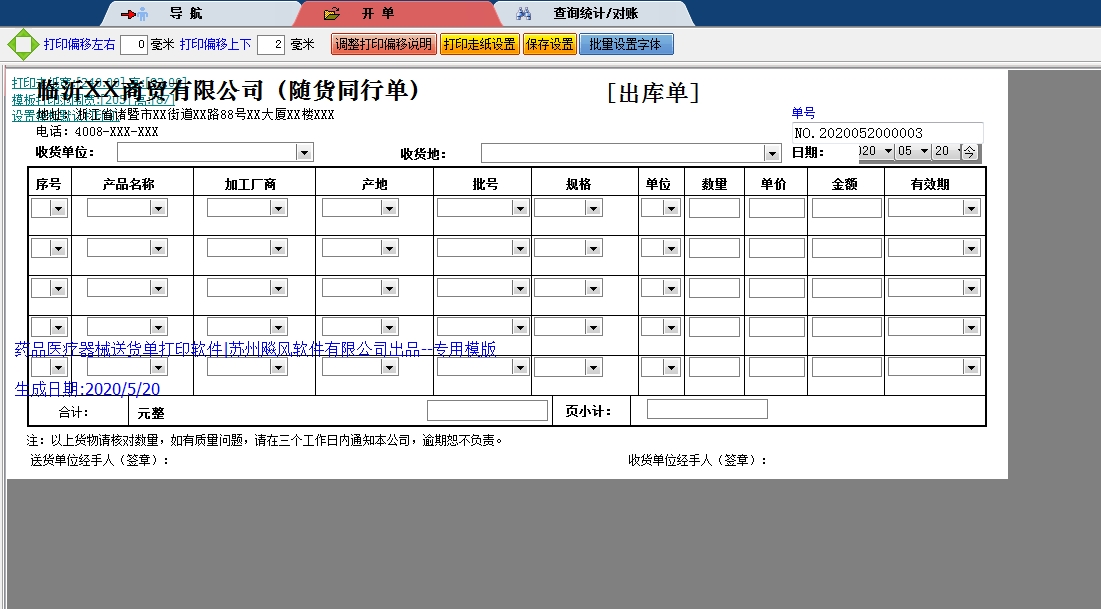Open the 收货地 dropdown list
The image size is (1101, 609).
tap(771, 153)
